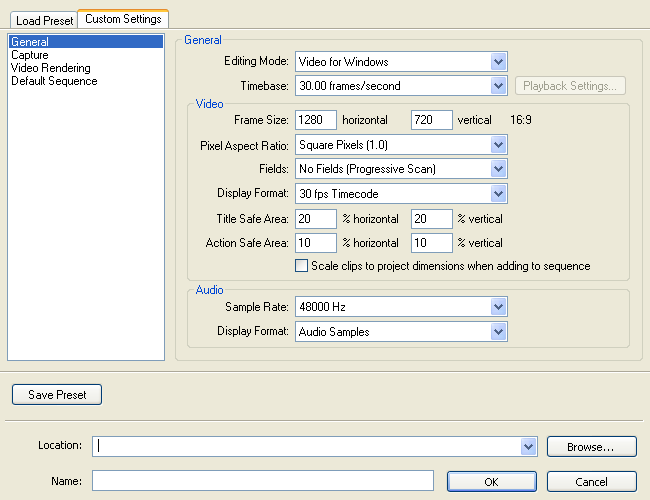Focus the project Name field
The image size is (650, 500).
(263, 481)
